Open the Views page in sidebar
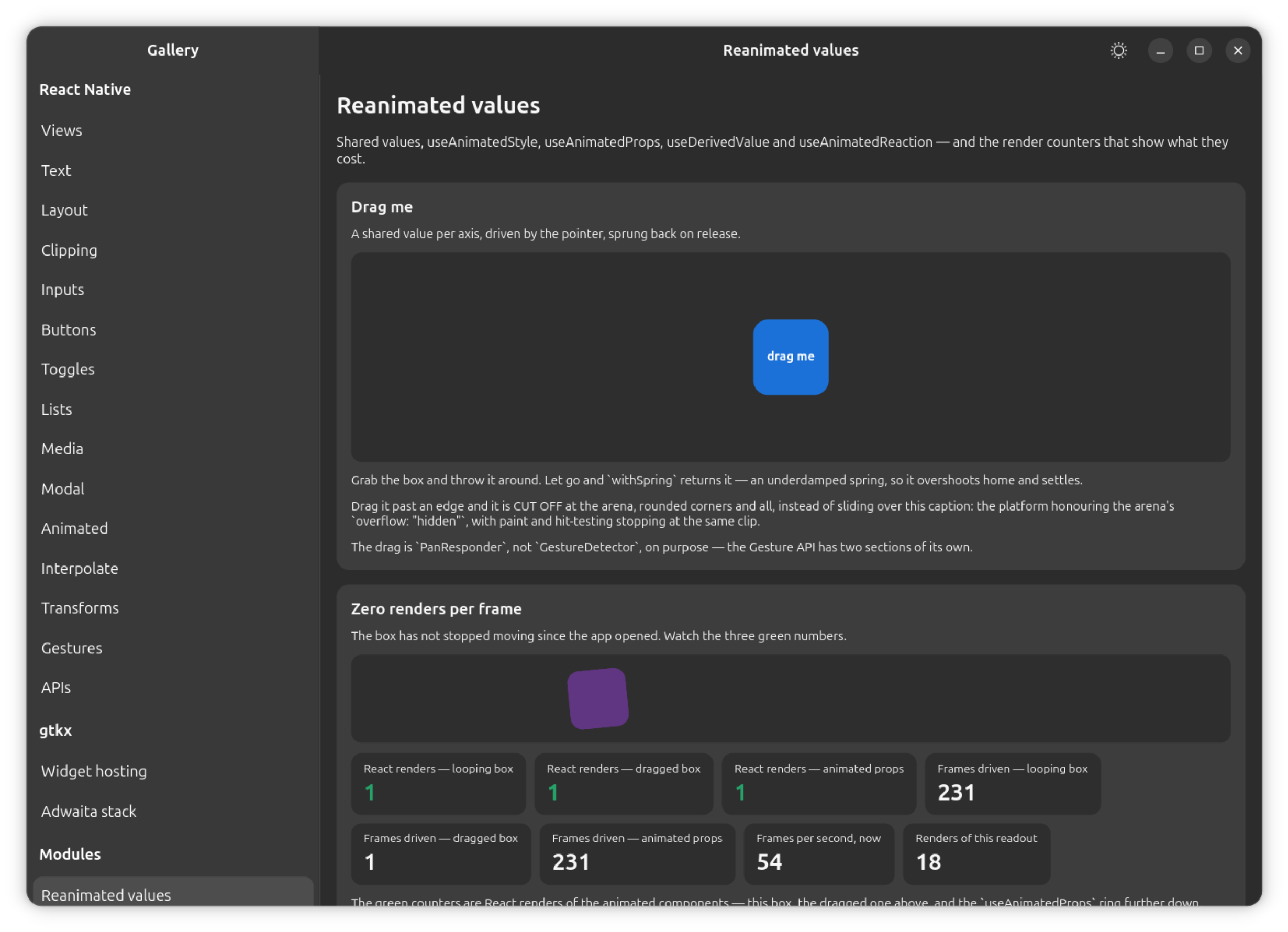 point(173,130)
